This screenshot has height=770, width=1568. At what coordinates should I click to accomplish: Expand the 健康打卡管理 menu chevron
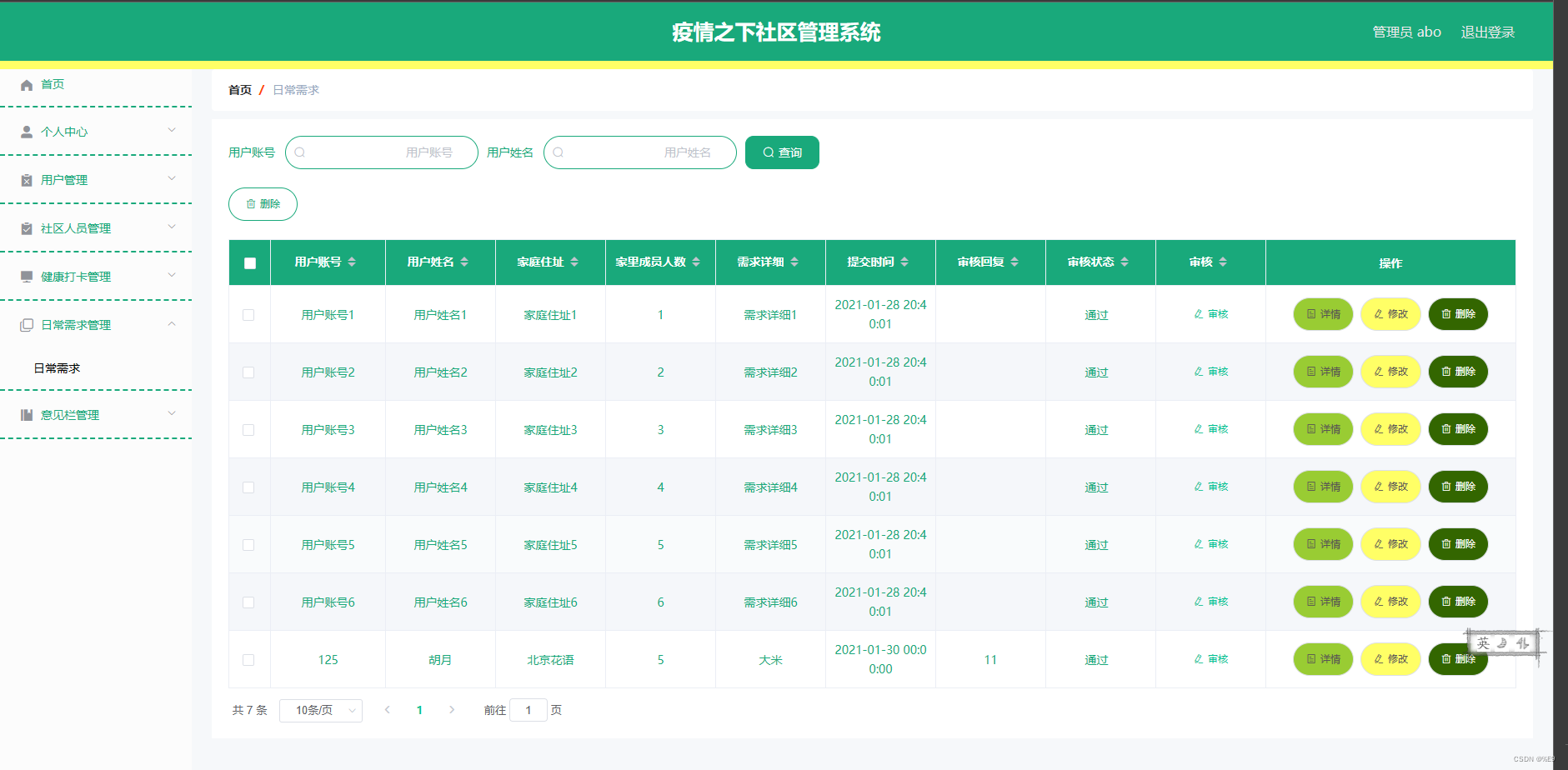coord(172,275)
